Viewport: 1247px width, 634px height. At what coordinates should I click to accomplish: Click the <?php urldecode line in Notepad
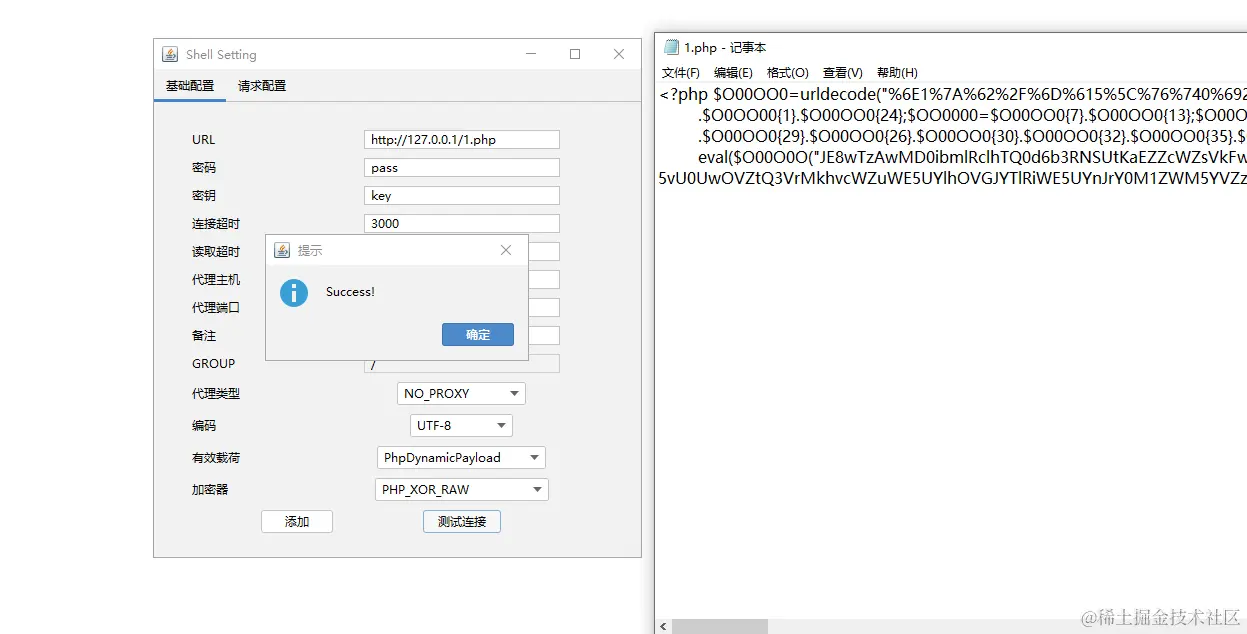point(953,95)
